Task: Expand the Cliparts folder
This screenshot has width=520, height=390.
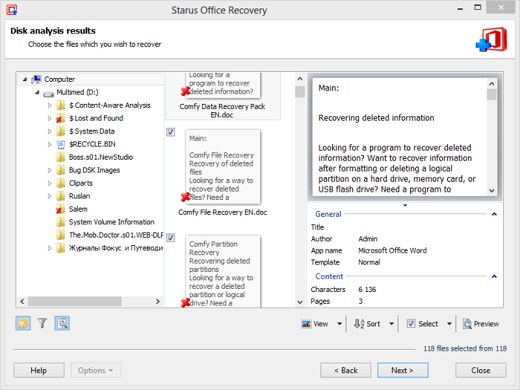Action: tap(50, 183)
